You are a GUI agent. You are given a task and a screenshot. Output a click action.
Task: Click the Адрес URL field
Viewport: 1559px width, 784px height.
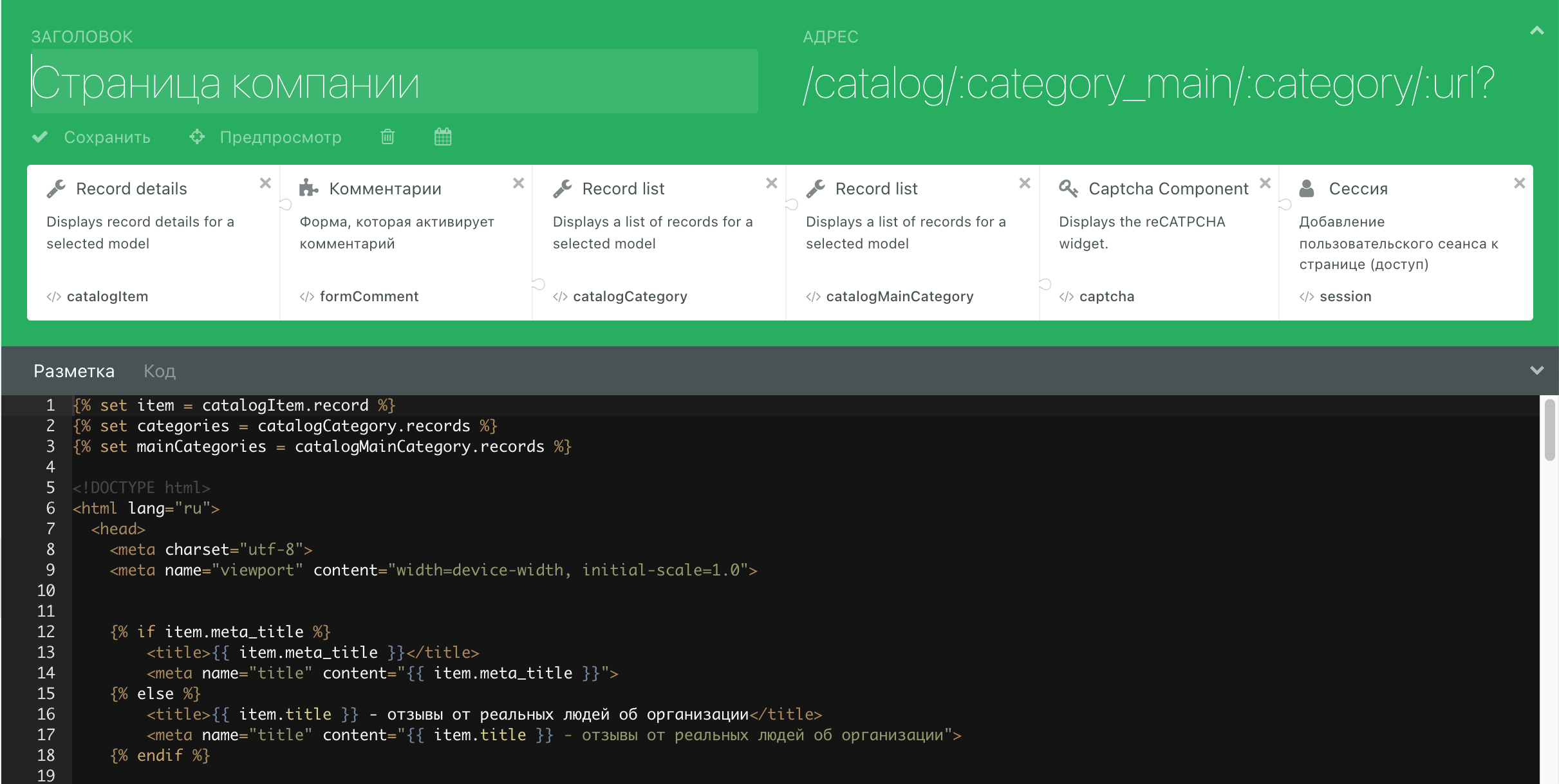click(x=1148, y=84)
